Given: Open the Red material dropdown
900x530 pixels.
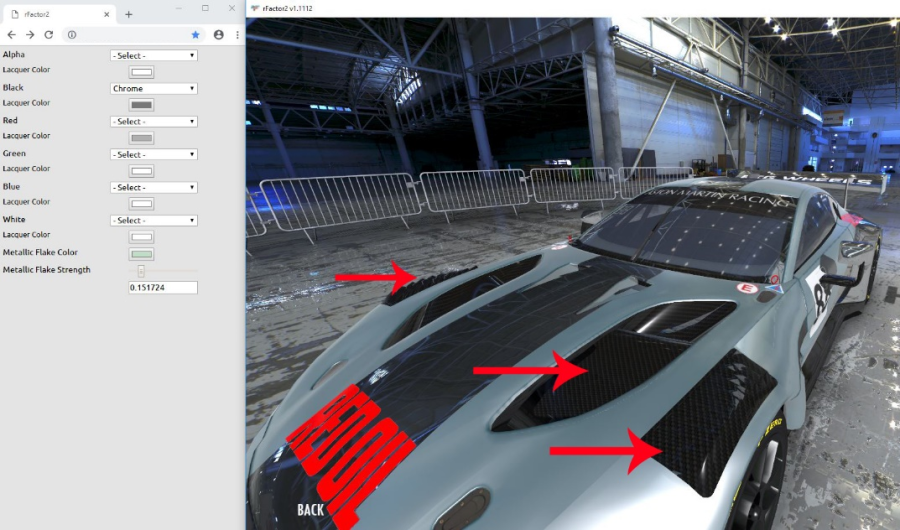Looking at the screenshot, I should coord(154,122).
